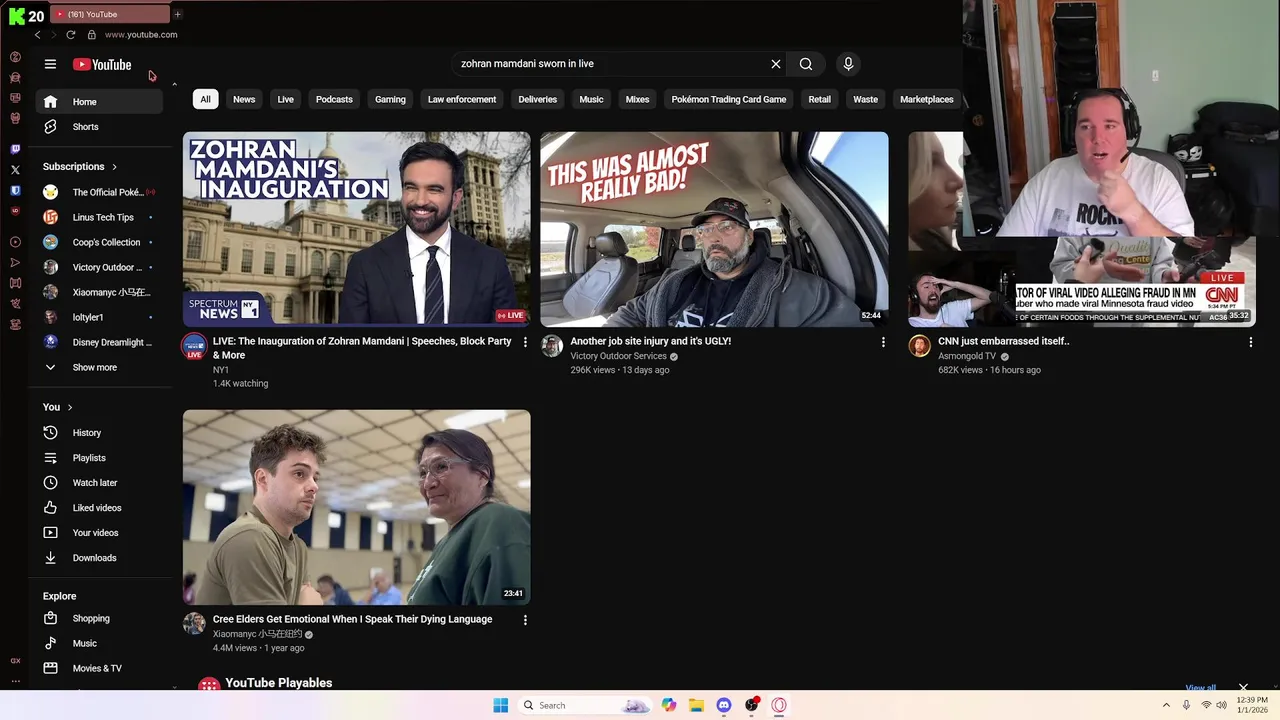Start voice search with the microphone icon
This screenshot has width=1280, height=720.
pyautogui.click(x=848, y=64)
